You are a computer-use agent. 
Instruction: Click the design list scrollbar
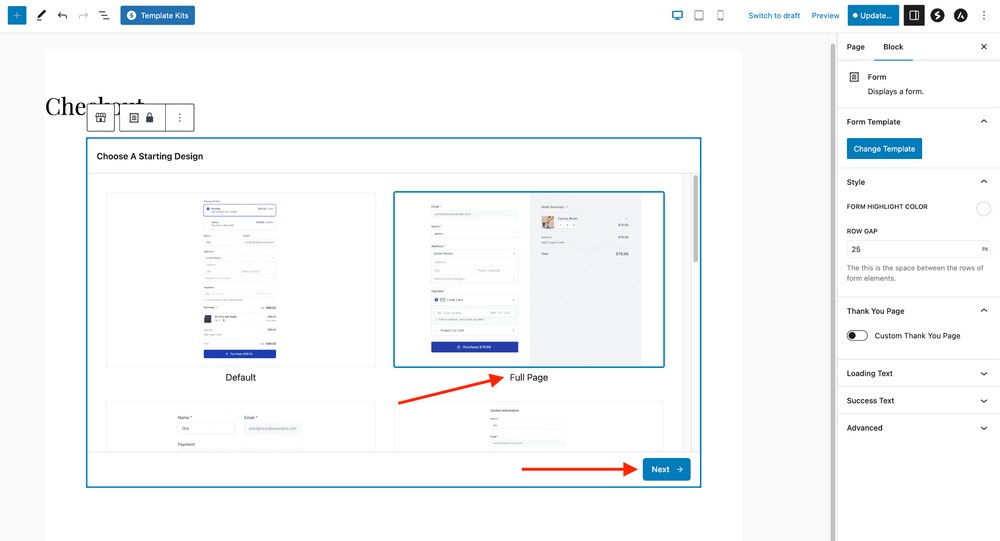(x=695, y=218)
